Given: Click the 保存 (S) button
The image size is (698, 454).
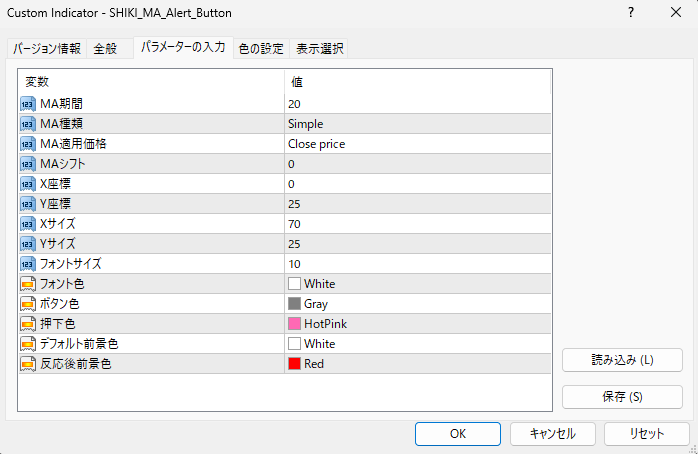Looking at the screenshot, I should (x=622, y=396).
